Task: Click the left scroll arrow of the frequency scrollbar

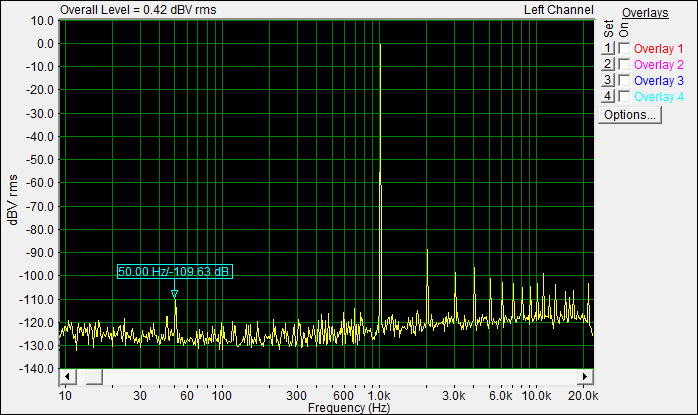Action: click(x=68, y=377)
